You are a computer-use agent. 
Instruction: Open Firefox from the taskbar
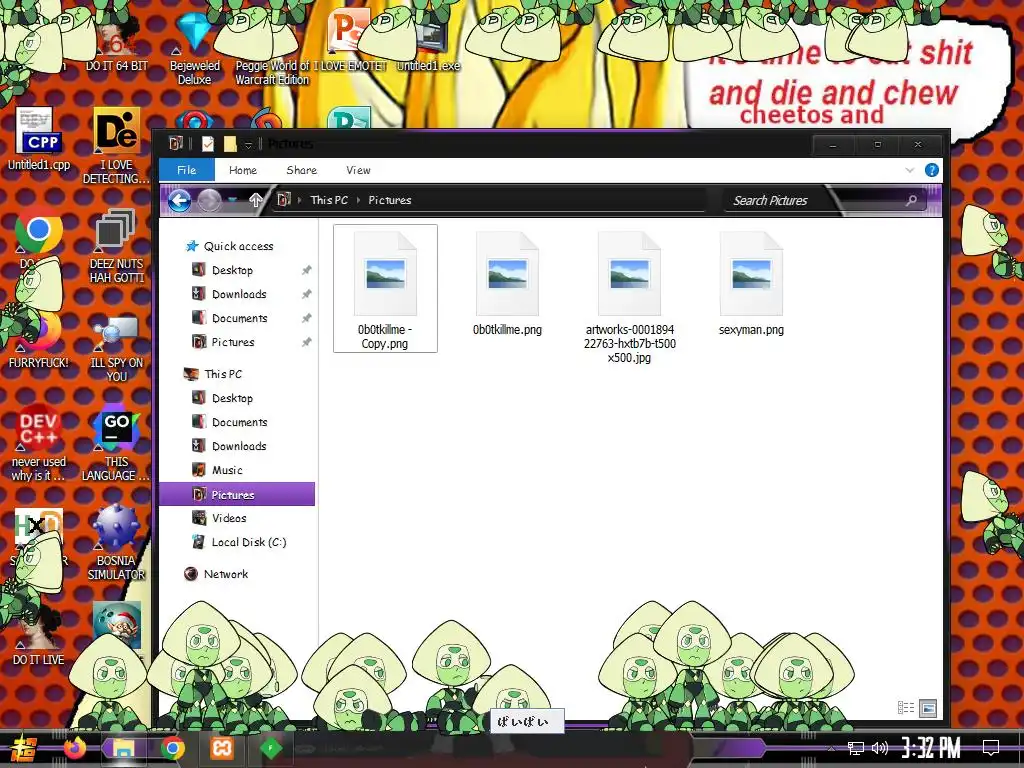pyautogui.click(x=74, y=748)
